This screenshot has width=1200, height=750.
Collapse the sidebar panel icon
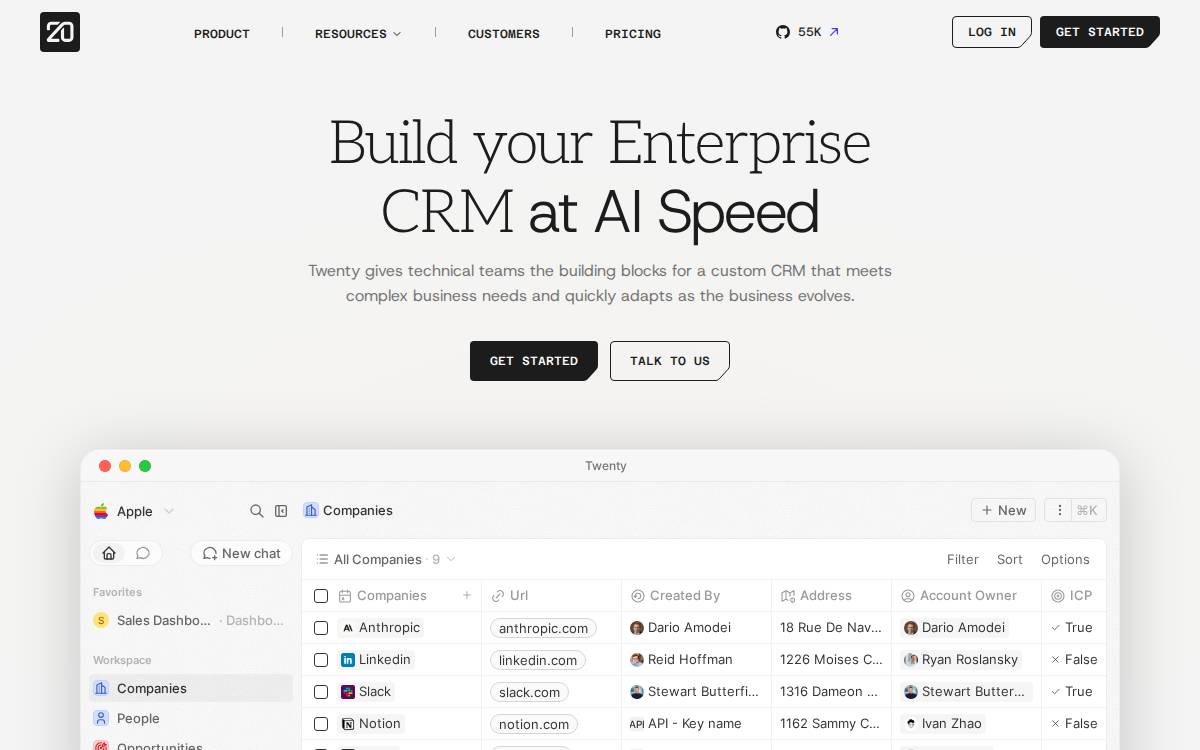(x=281, y=511)
